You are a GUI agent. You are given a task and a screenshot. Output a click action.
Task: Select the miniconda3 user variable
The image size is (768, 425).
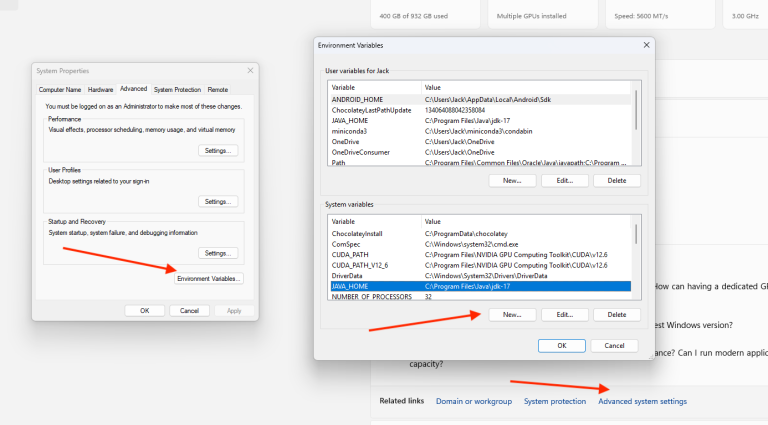coord(350,130)
